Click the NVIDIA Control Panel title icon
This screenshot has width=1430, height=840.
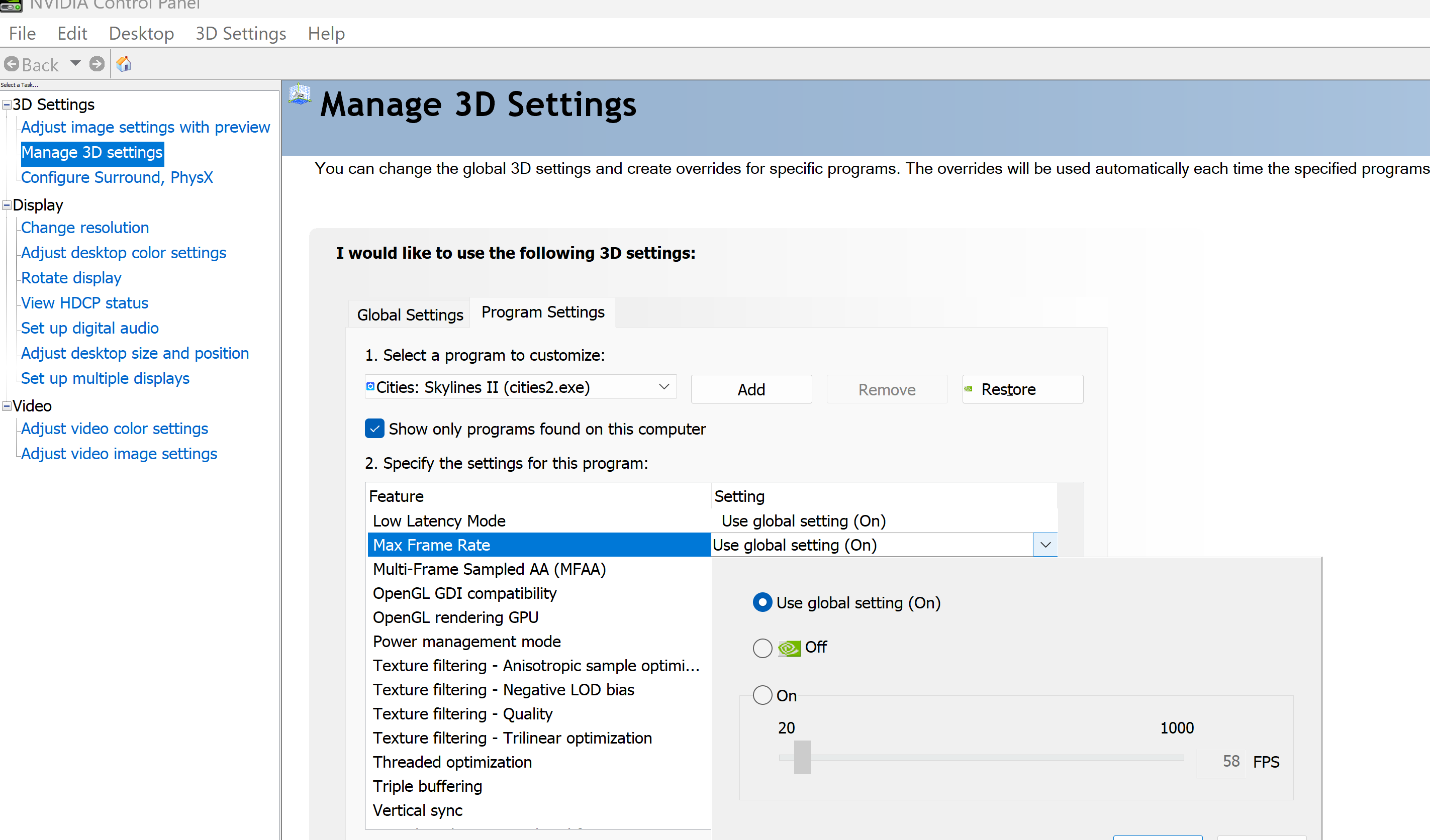tap(11, 6)
